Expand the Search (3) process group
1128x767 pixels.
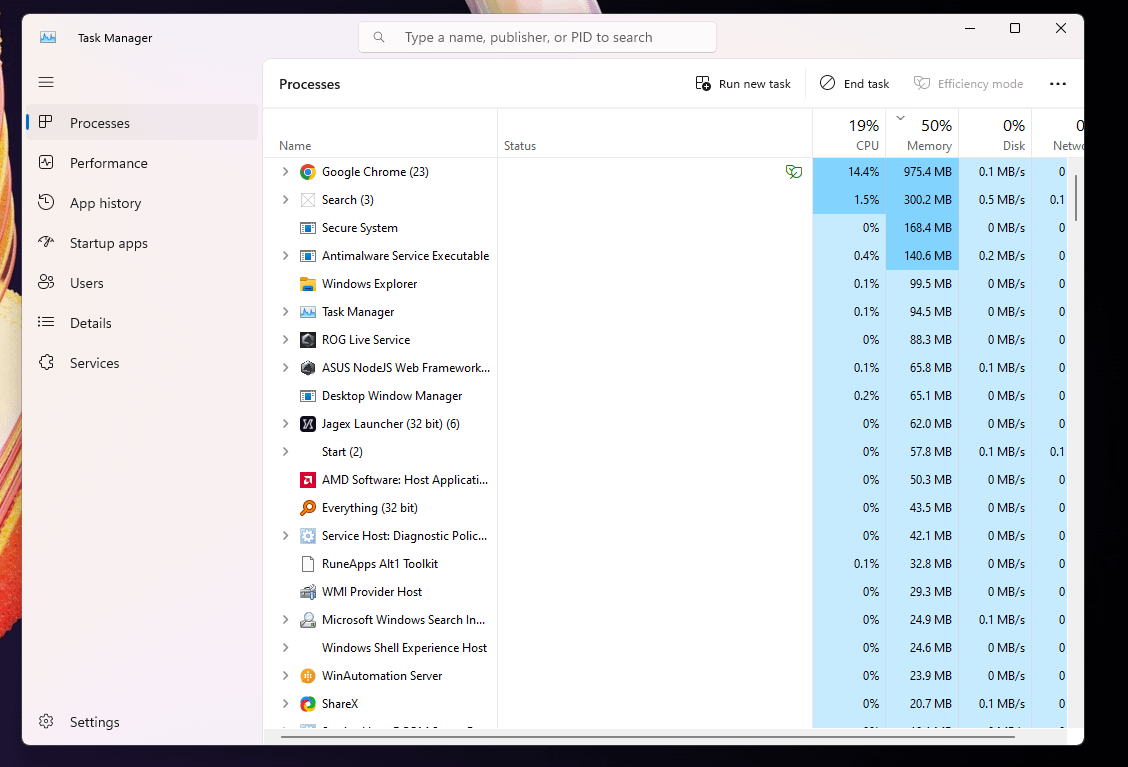tap(286, 200)
